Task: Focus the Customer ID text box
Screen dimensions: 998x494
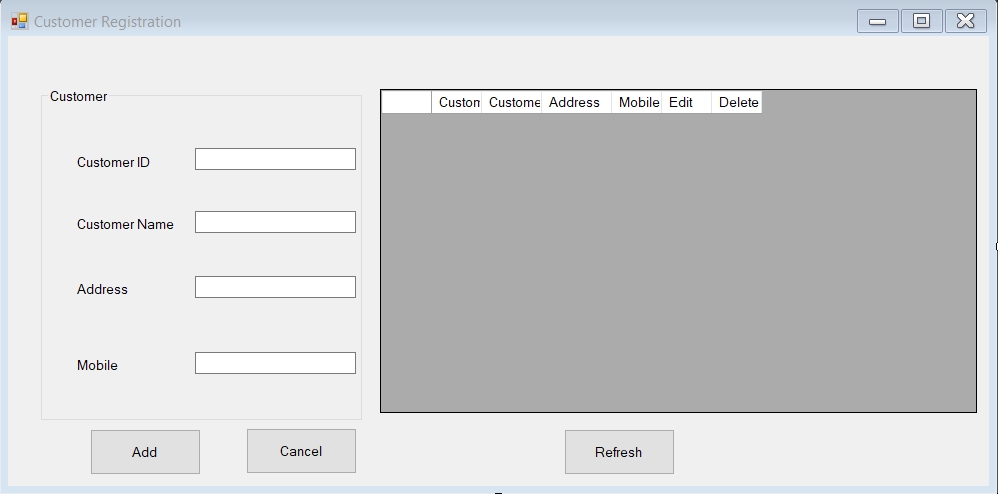Action: pyautogui.click(x=275, y=159)
